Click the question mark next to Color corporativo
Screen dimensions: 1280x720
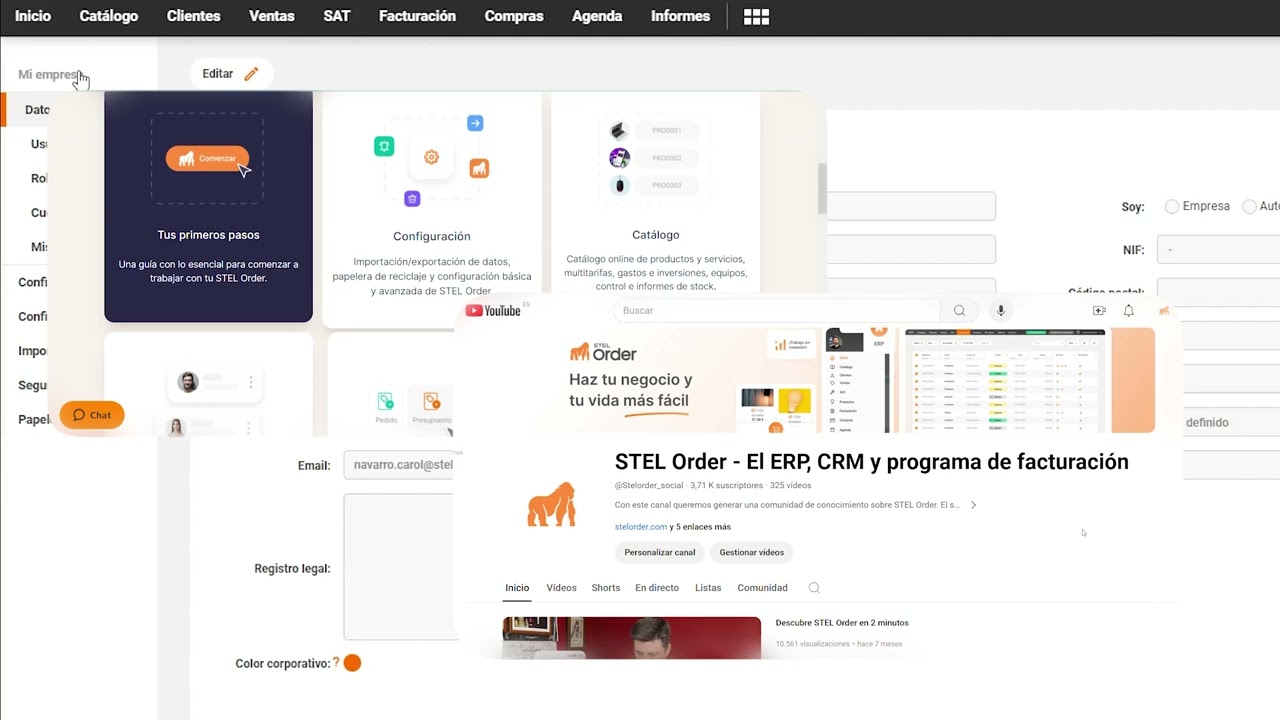click(336, 663)
